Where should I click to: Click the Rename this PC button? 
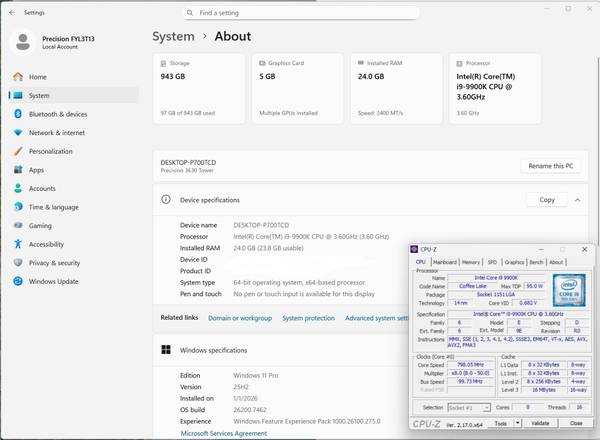point(550,165)
